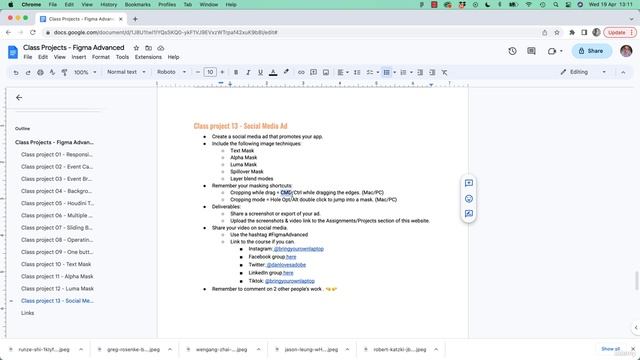Open the text Align dropdown
This screenshot has width=640, height=360.
point(342,72)
